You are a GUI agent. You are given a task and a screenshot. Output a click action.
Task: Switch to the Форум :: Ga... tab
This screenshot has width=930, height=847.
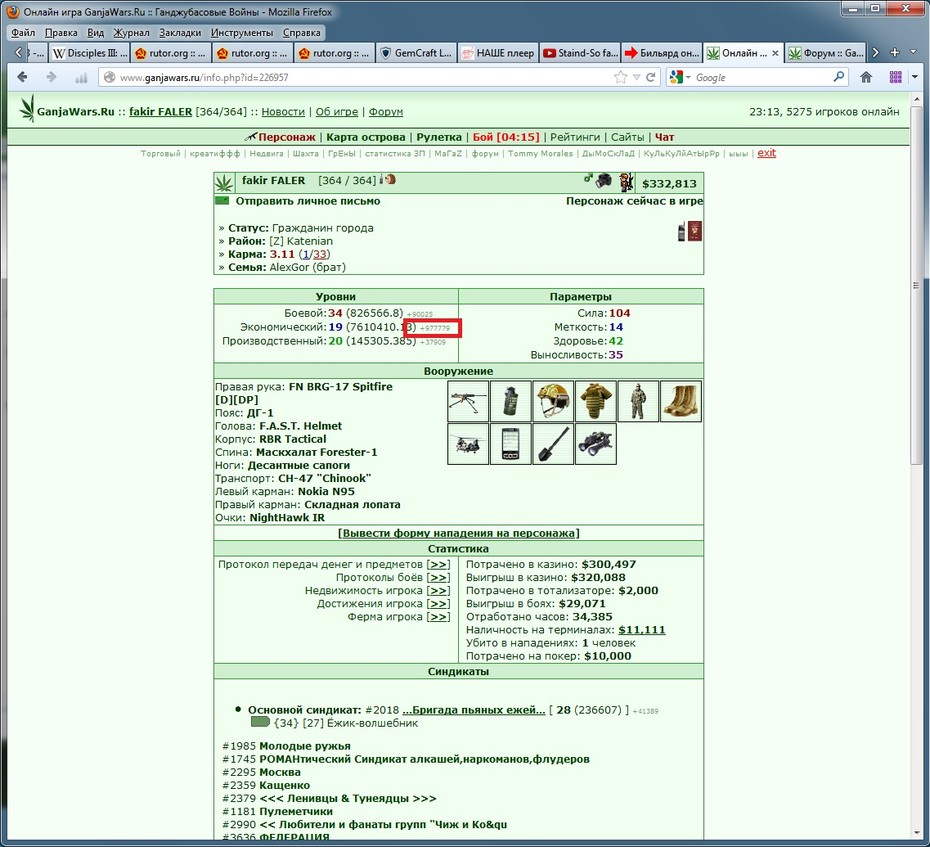(825, 53)
